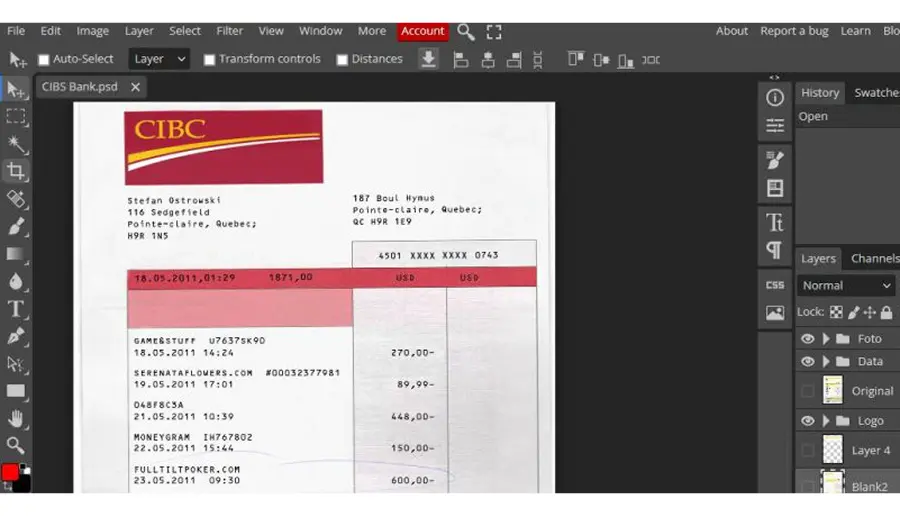This screenshot has width=900, height=516.
Task: Click the red foreground color swatch
Action: (9, 472)
